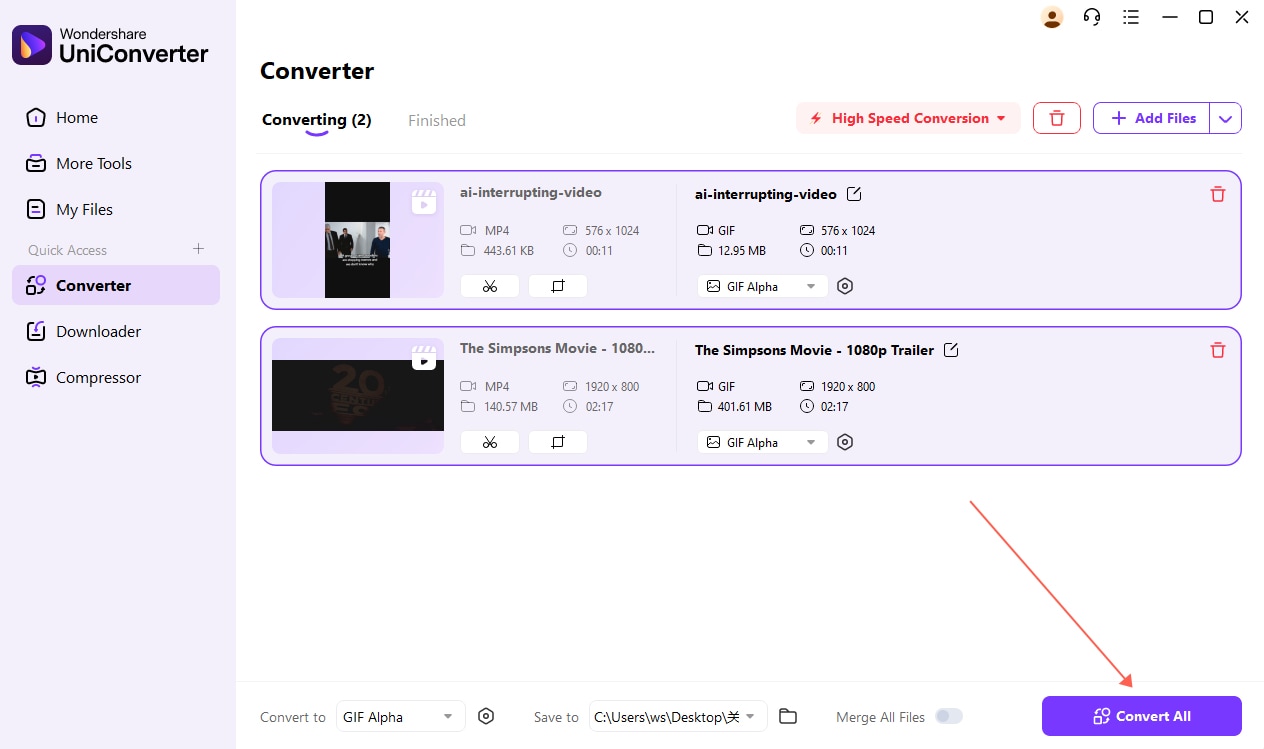
Task: Select Converter in sidebar
Action: (116, 285)
